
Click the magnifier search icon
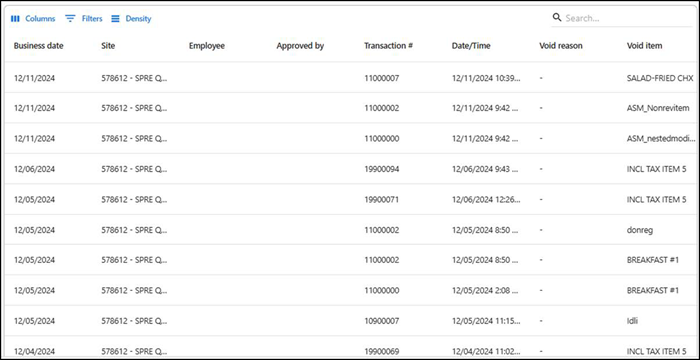[557, 17]
